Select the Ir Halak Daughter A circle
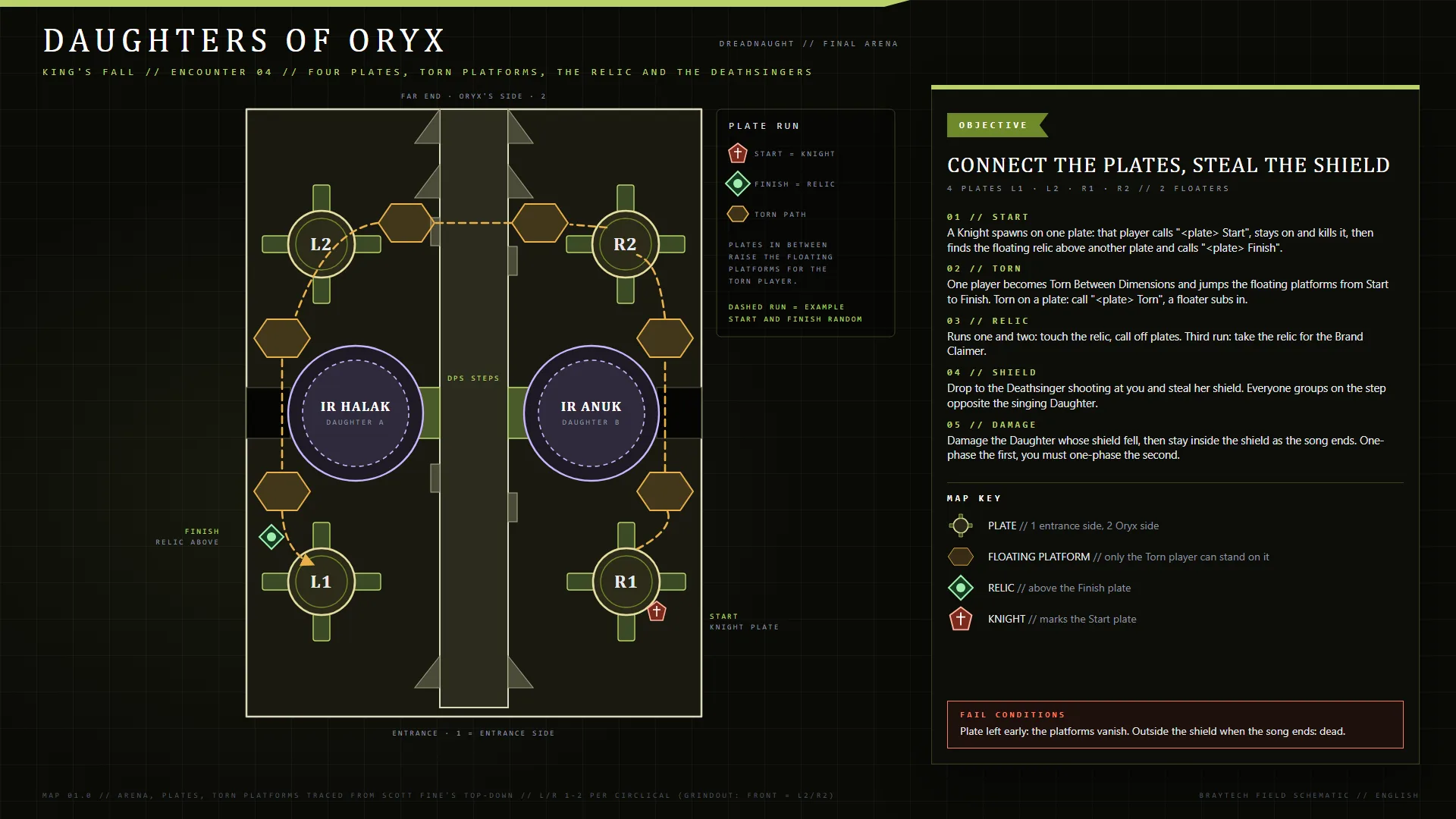Screen dimensions: 1456x819 click(x=356, y=413)
